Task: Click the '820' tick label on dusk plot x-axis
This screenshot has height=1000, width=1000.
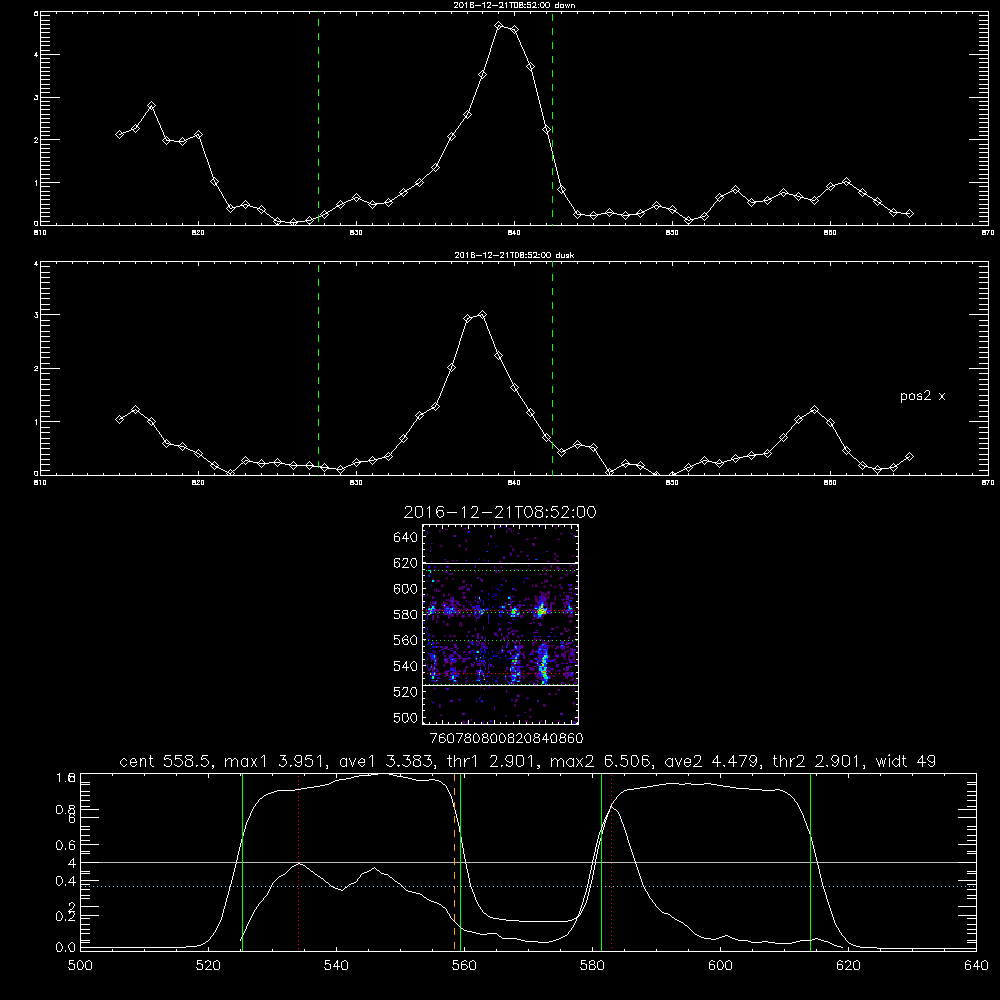Action: tap(198, 483)
